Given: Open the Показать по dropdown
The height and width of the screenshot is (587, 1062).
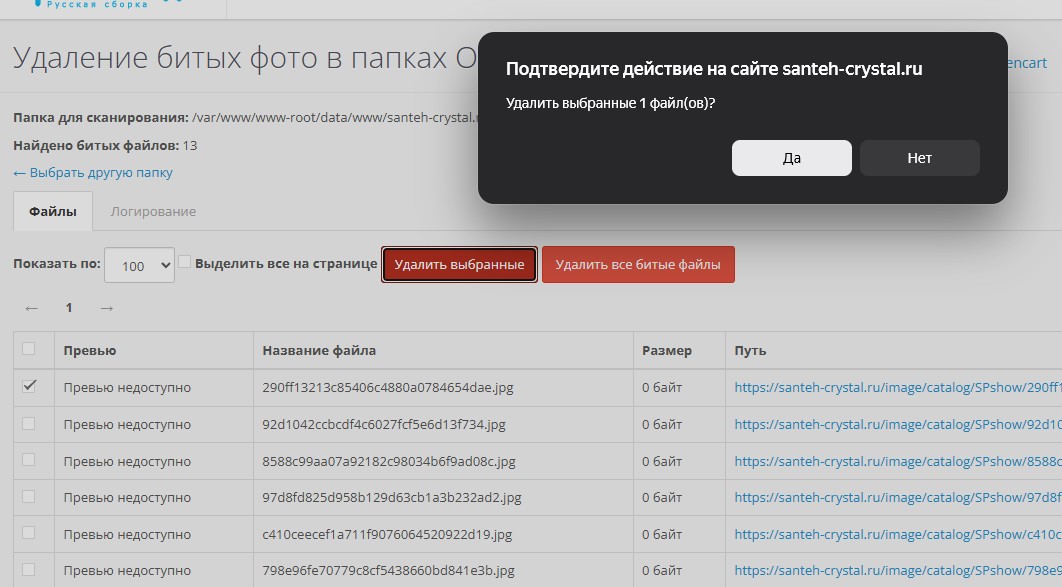Looking at the screenshot, I should point(139,266).
